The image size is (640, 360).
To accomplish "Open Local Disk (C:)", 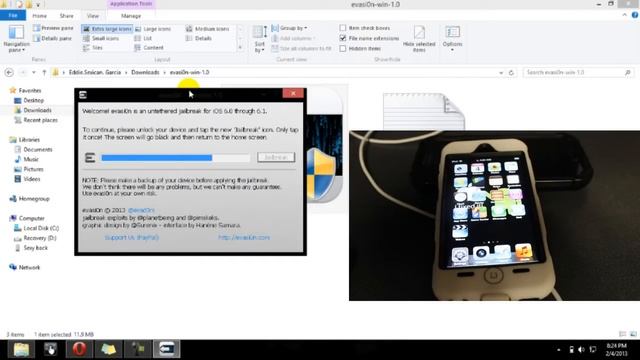I will pyautogui.click(x=41, y=228).
